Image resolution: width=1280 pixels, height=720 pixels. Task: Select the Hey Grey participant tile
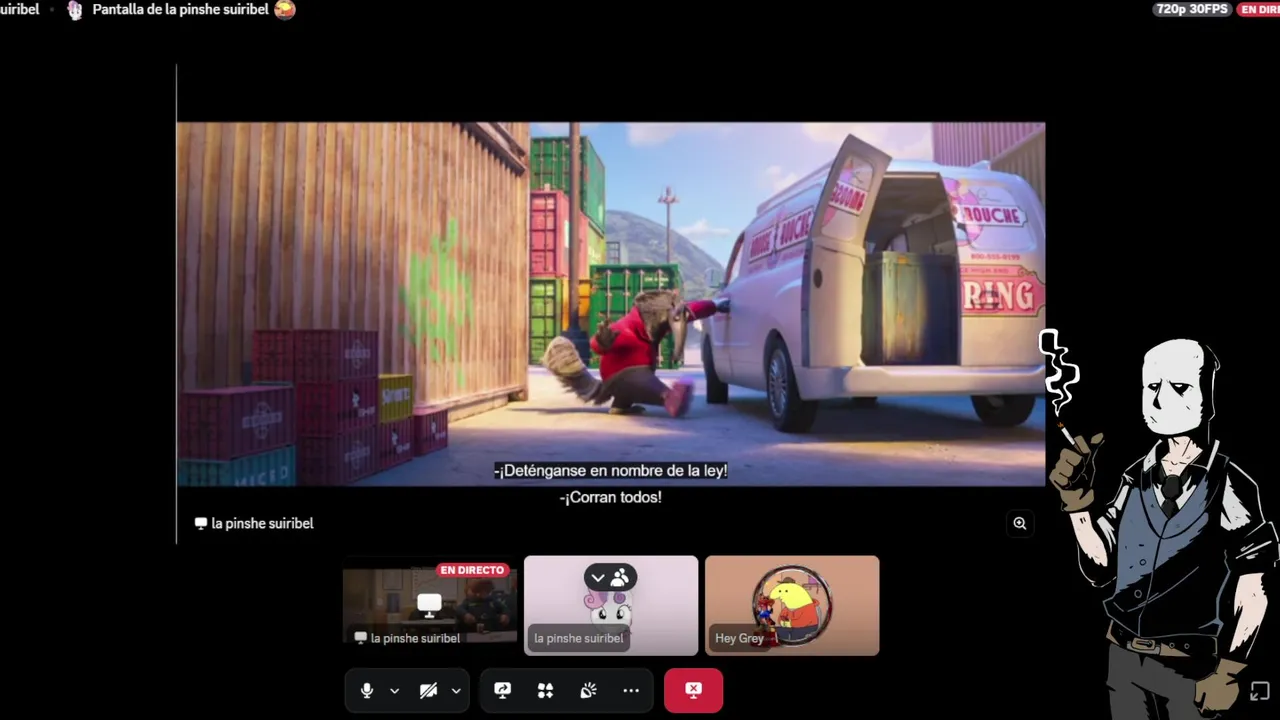pos(792,606)
